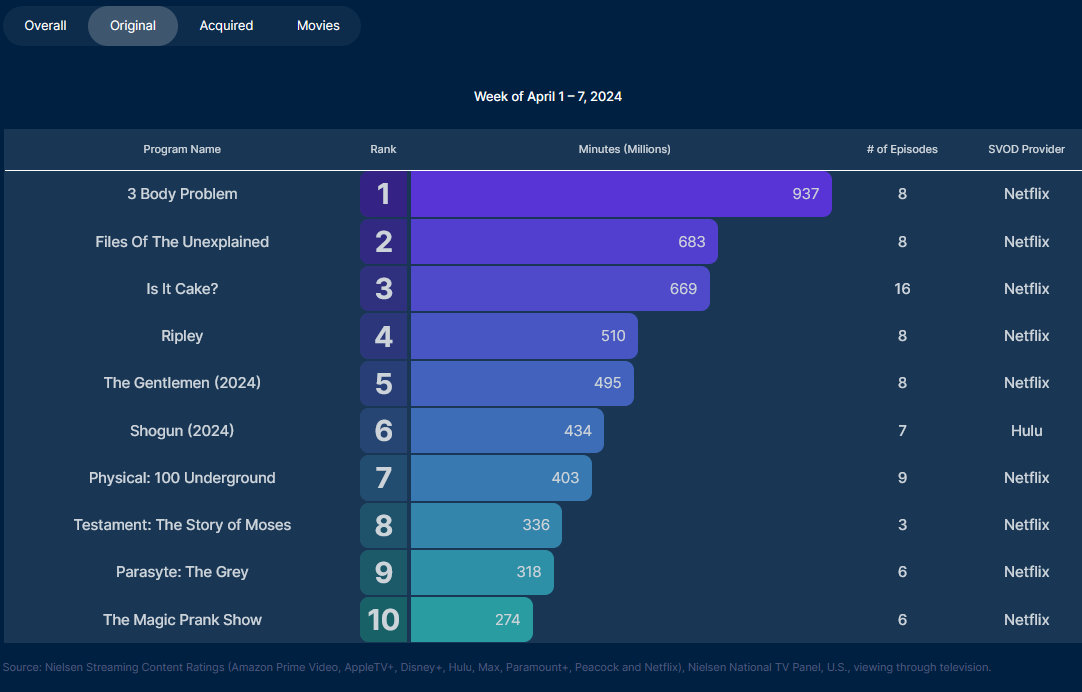Click the Week of April 1–7, 2024 heading

[x=548, y=96]
